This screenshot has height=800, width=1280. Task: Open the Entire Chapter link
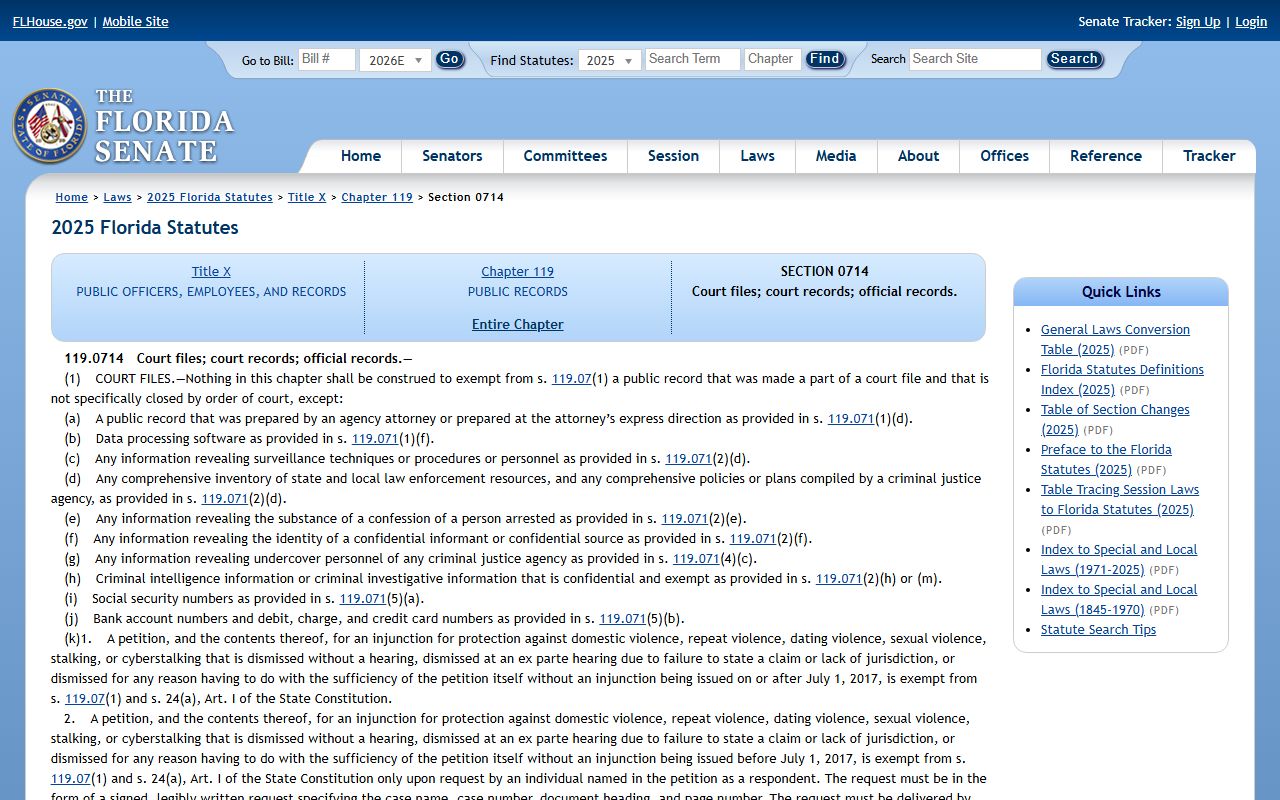(x=517, y=324)
